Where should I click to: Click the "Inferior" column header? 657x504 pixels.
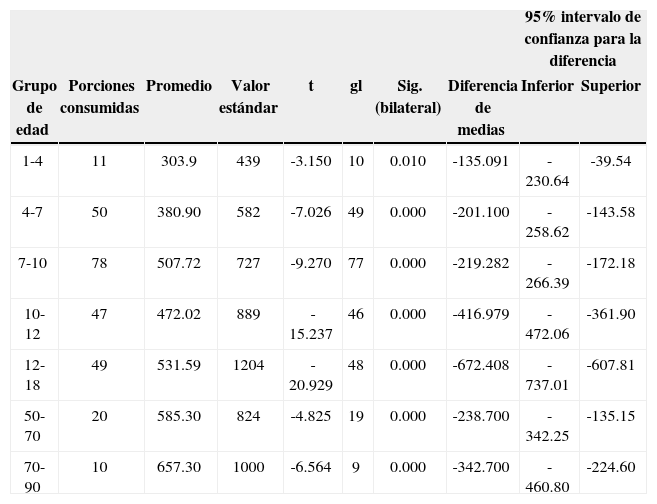pyautogui.click(x=548, y=86)
